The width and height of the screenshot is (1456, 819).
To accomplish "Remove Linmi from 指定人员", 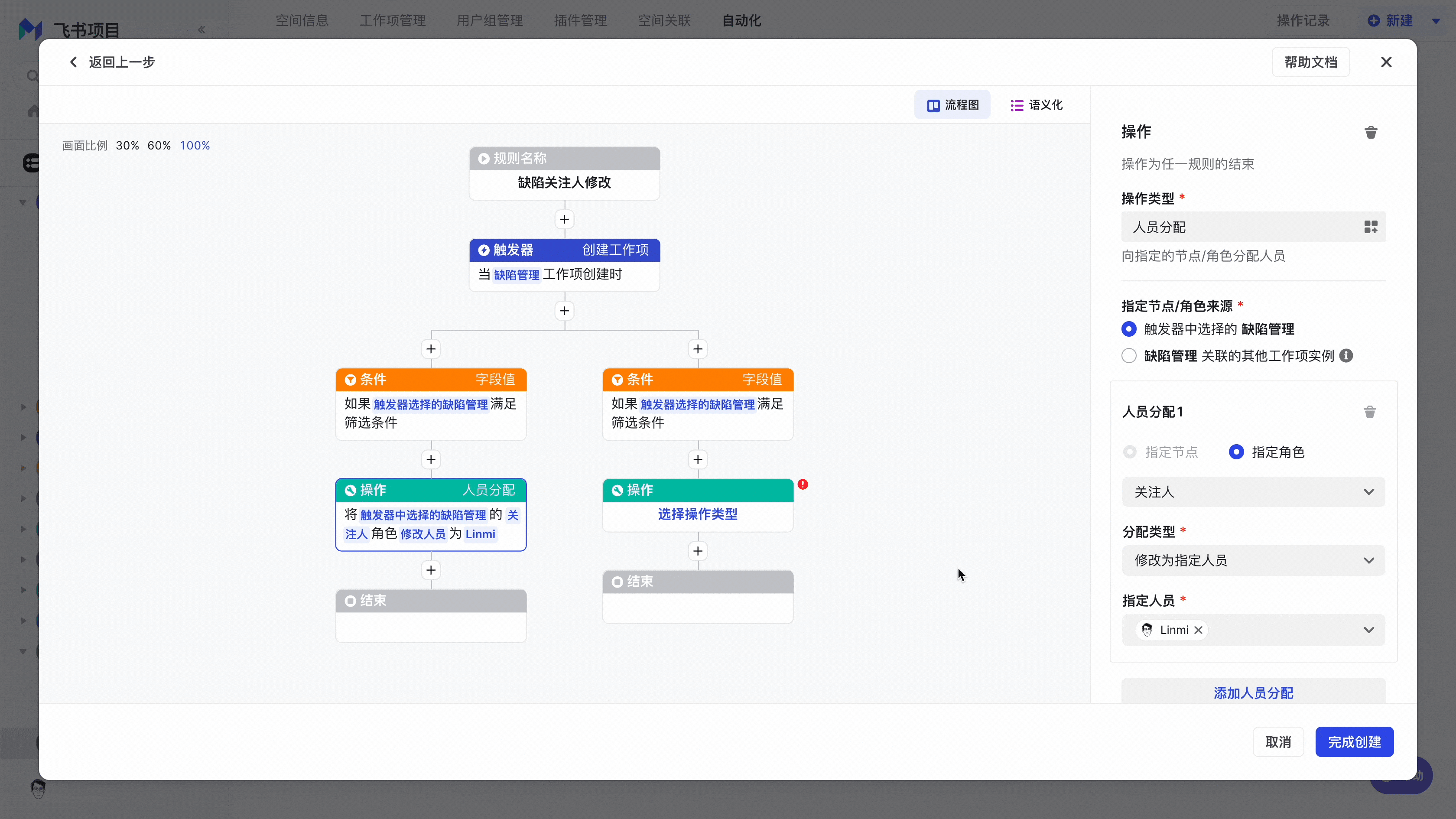I will (x=1198, y=630).
